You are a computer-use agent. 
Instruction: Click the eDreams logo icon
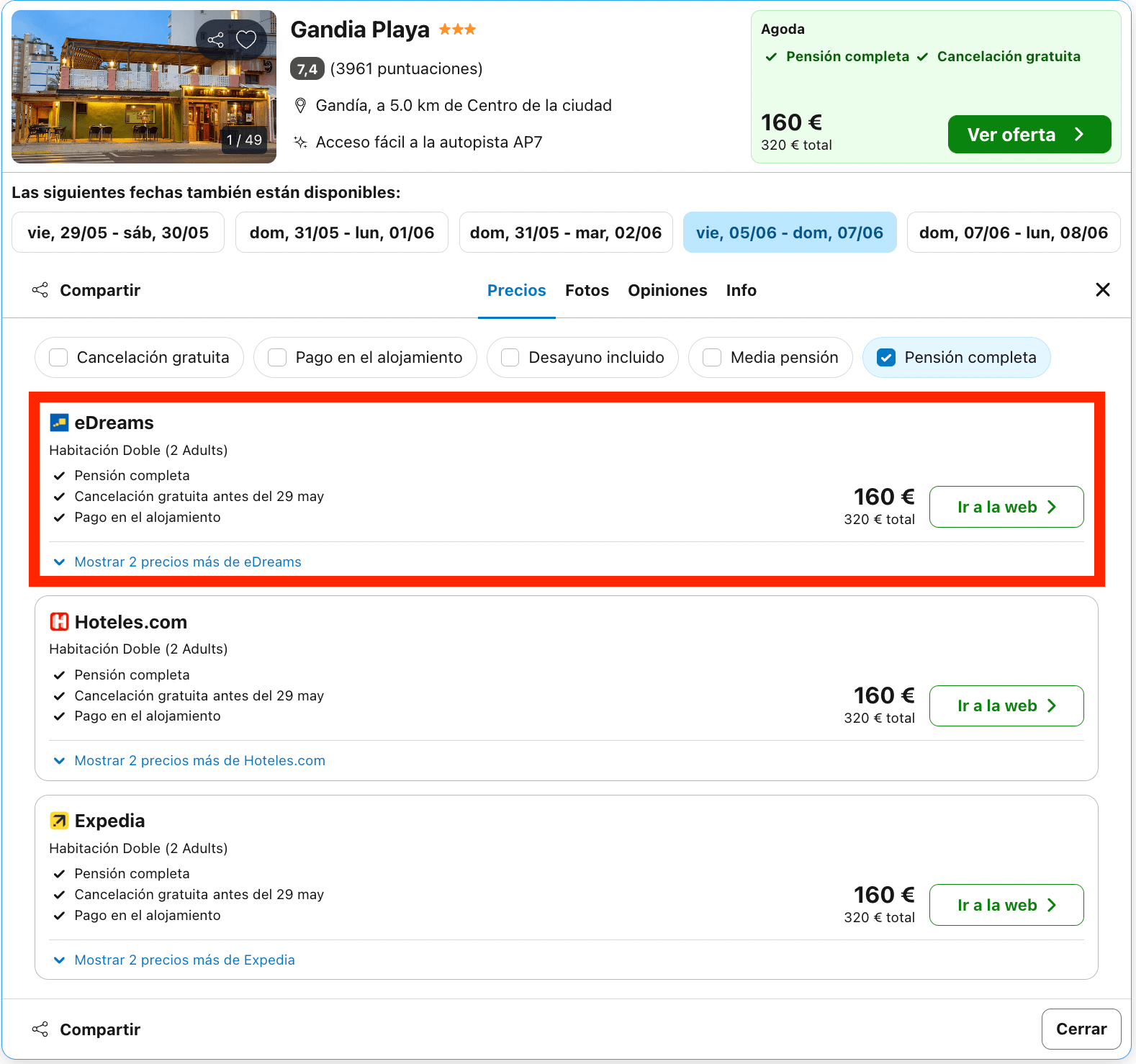point(59,423)
